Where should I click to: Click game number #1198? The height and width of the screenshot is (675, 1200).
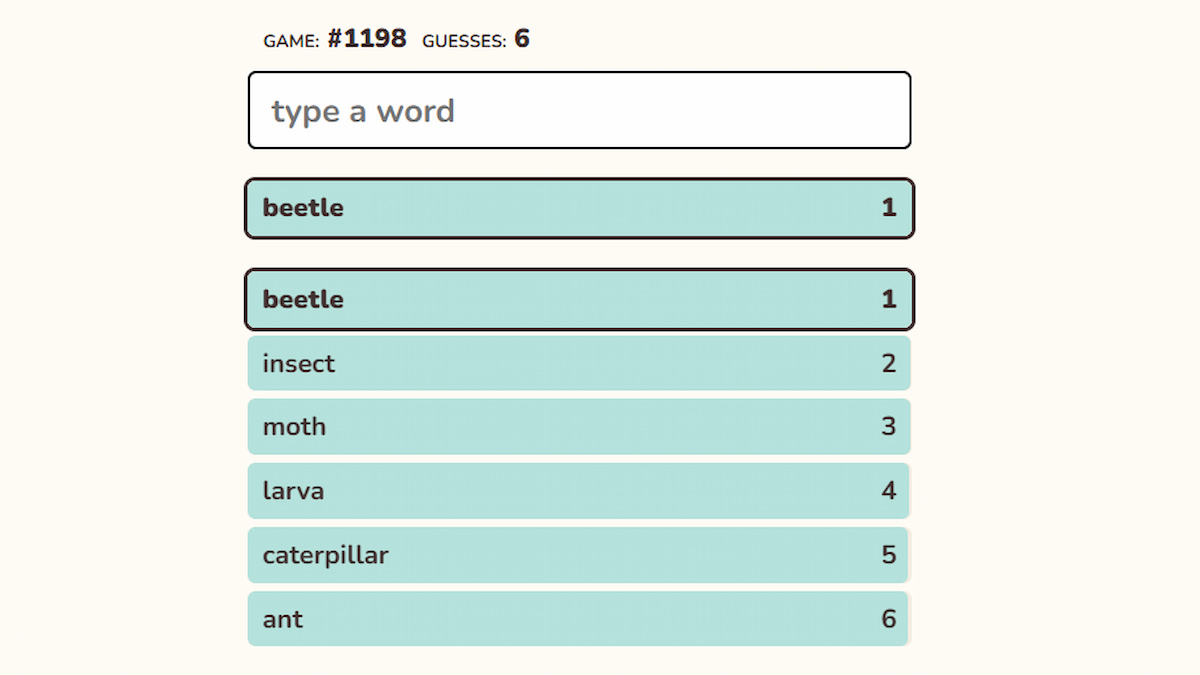[366, 39]
